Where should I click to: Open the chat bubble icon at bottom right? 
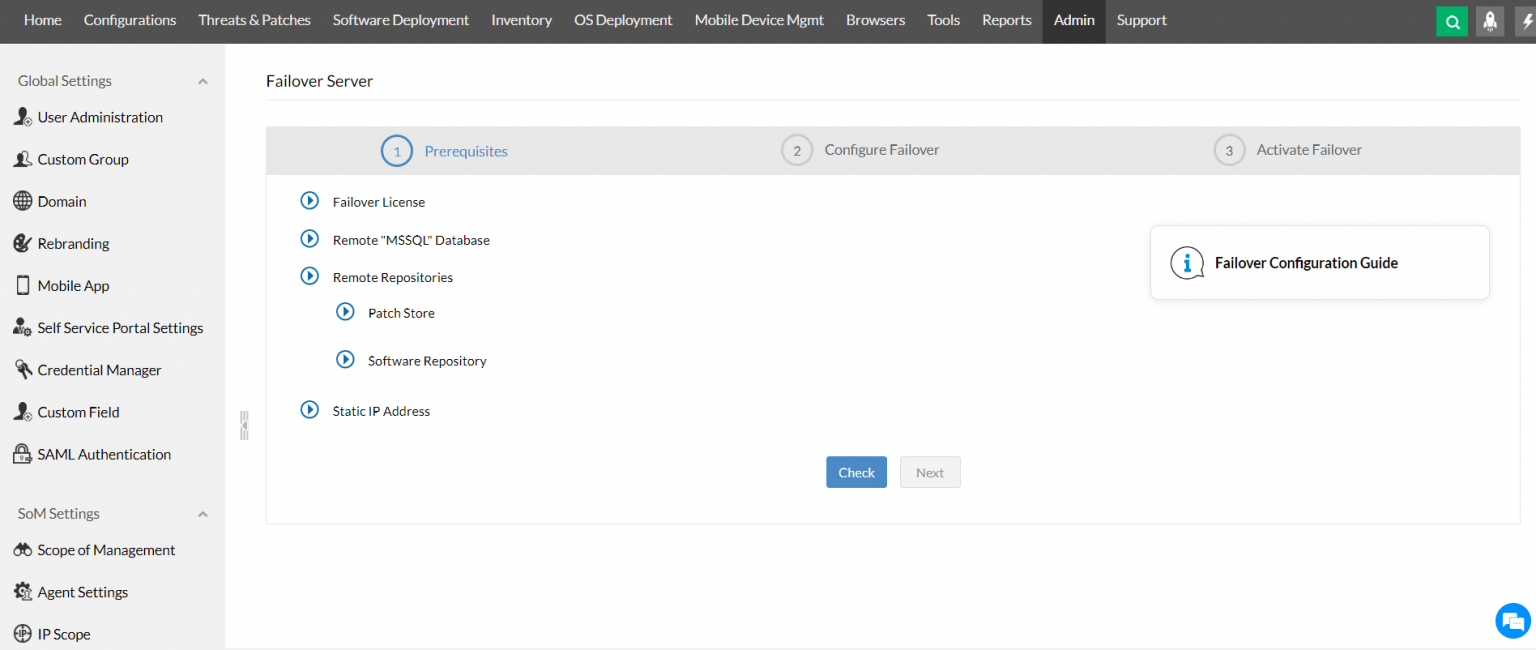click(x=1512, y=620)
